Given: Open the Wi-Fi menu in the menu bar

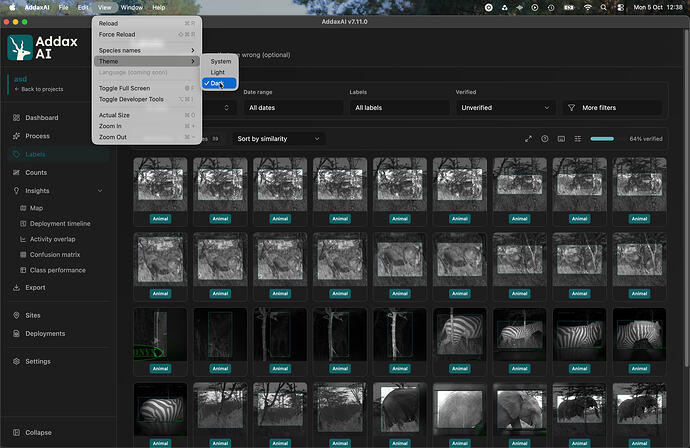Looking at the screenshot, I should pyautogui.click(x=587, y=7).
